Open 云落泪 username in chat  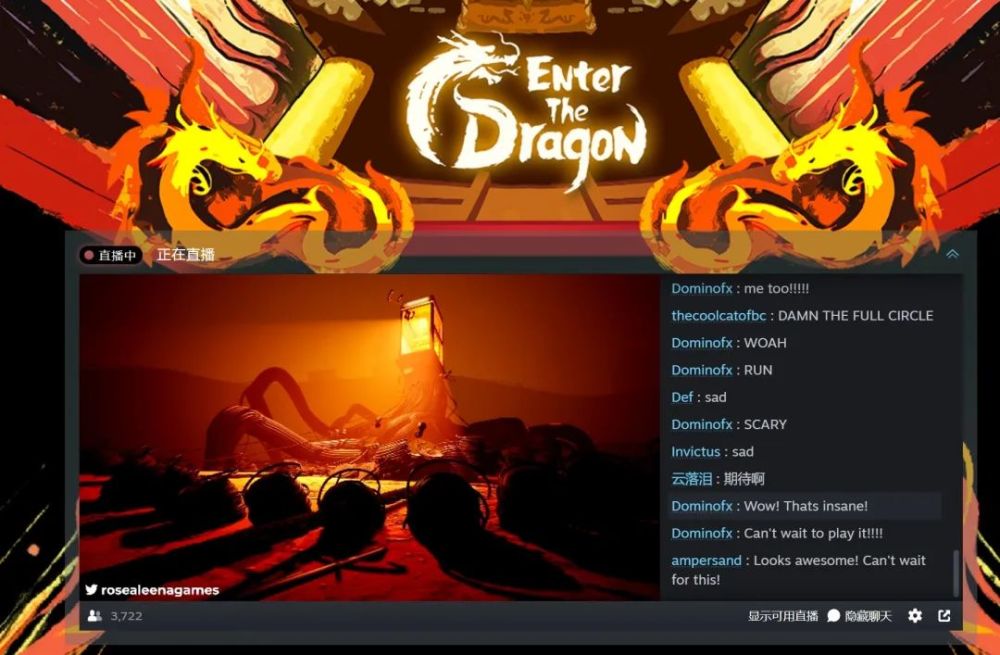[691, 479]
